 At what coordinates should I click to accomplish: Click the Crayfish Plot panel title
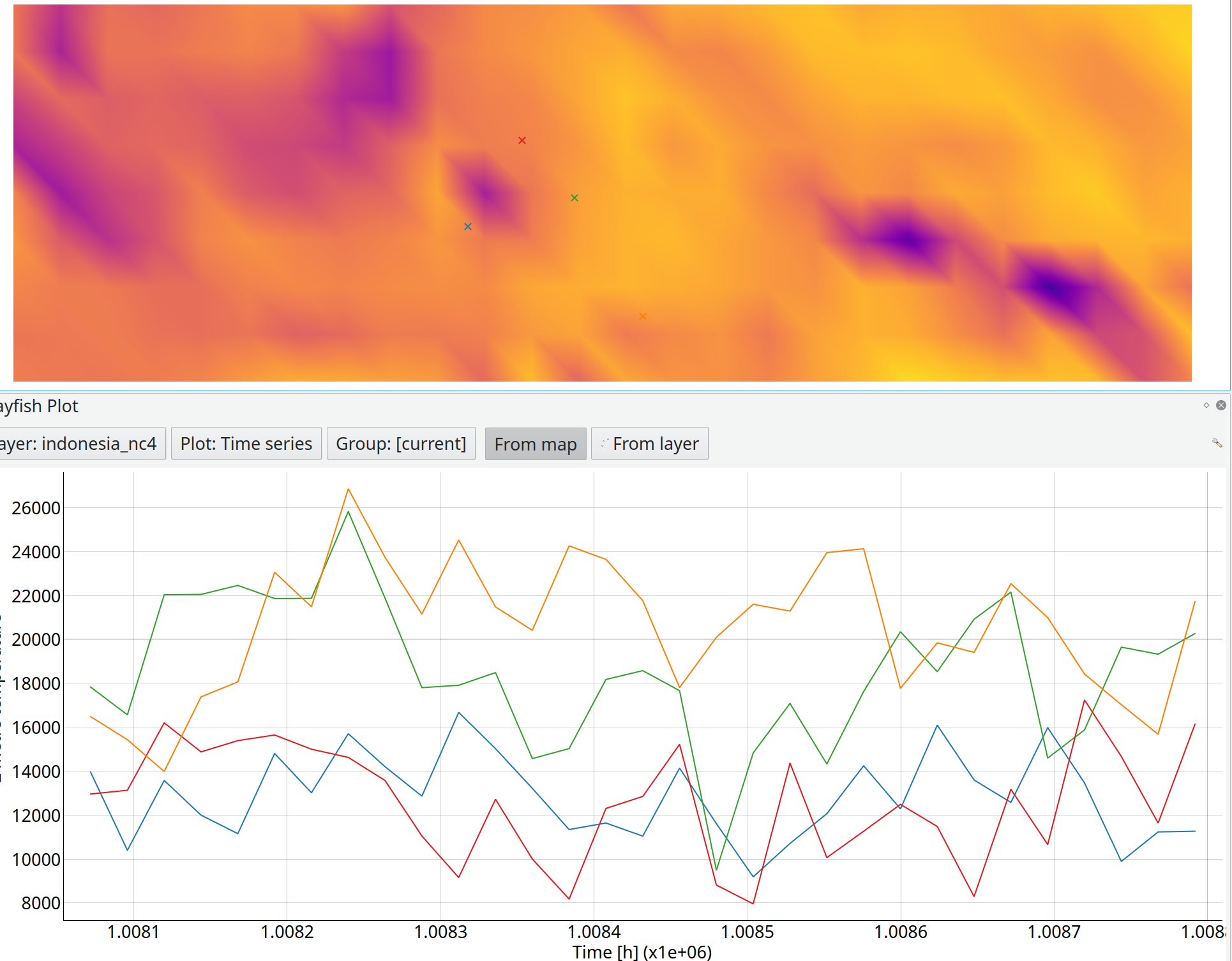pos(40,406)
